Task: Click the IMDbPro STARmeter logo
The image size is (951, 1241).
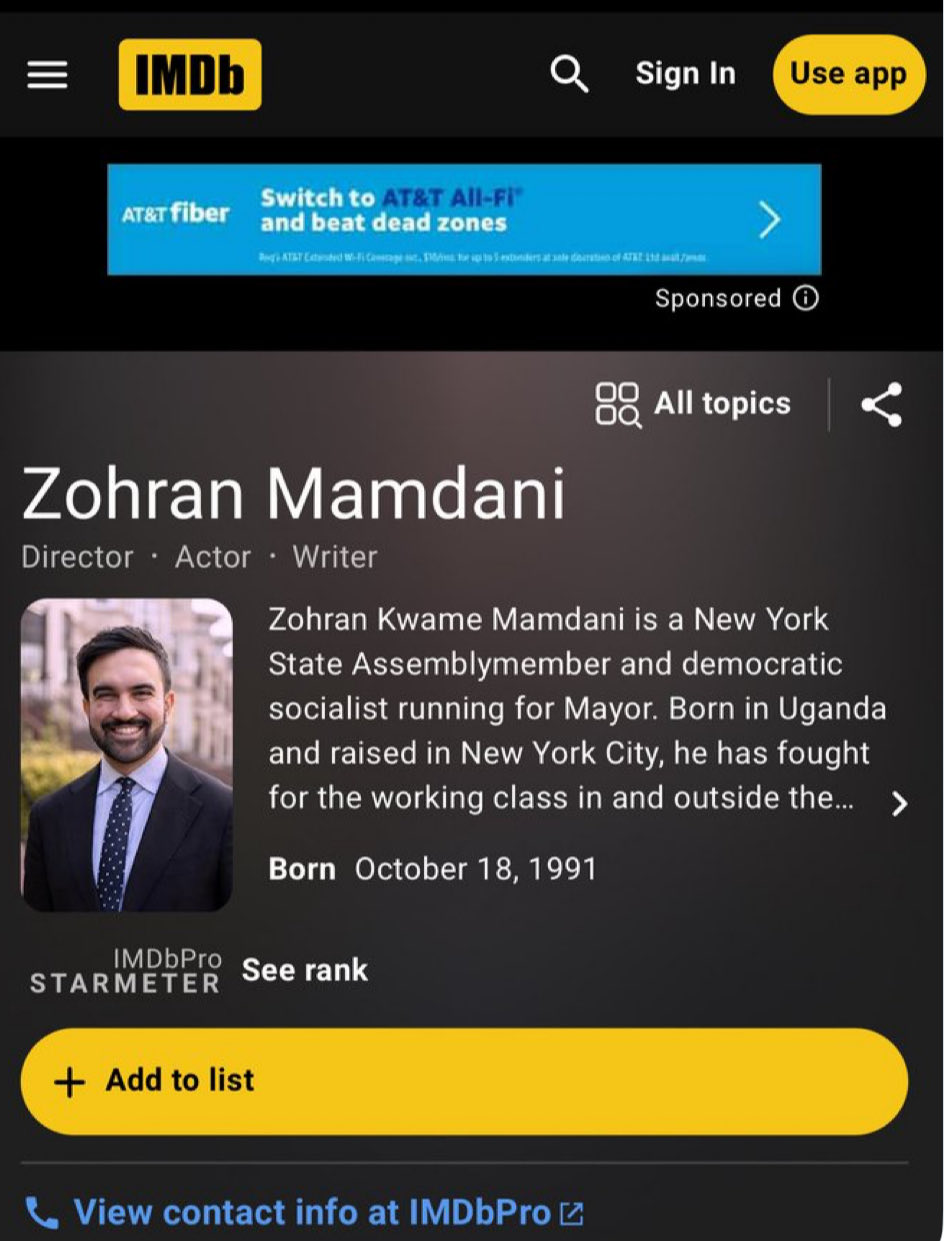Action: 125,971
